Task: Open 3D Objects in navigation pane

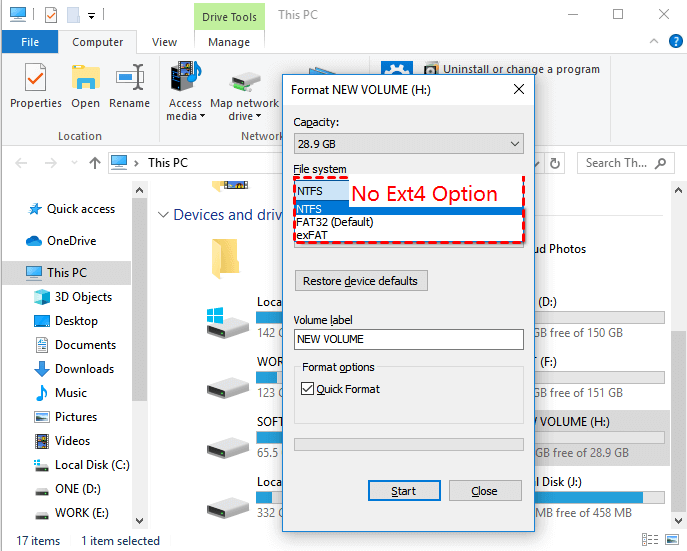Action: (x=73, y=297)
